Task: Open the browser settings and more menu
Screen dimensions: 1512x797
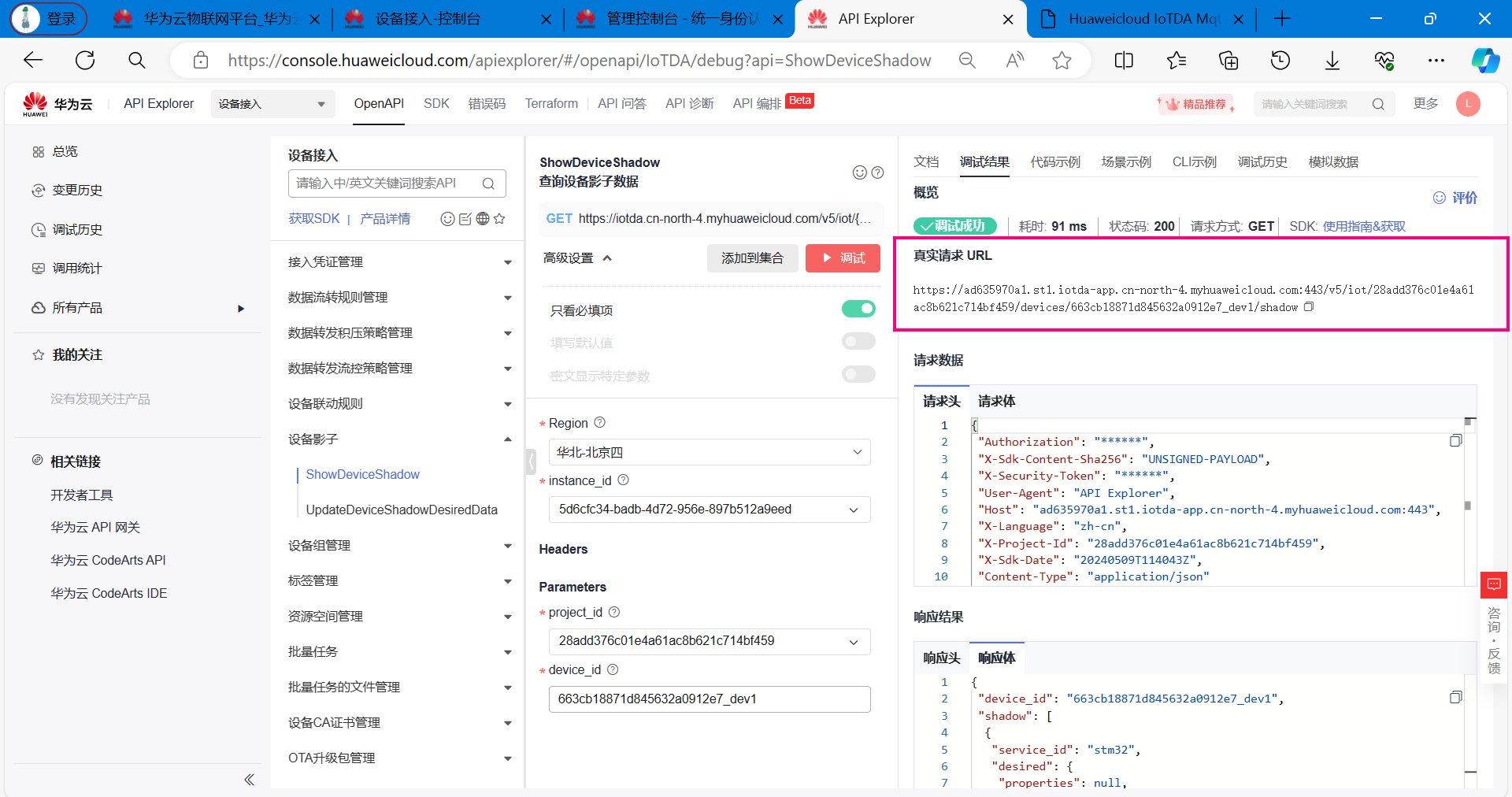Action: 1436,61
